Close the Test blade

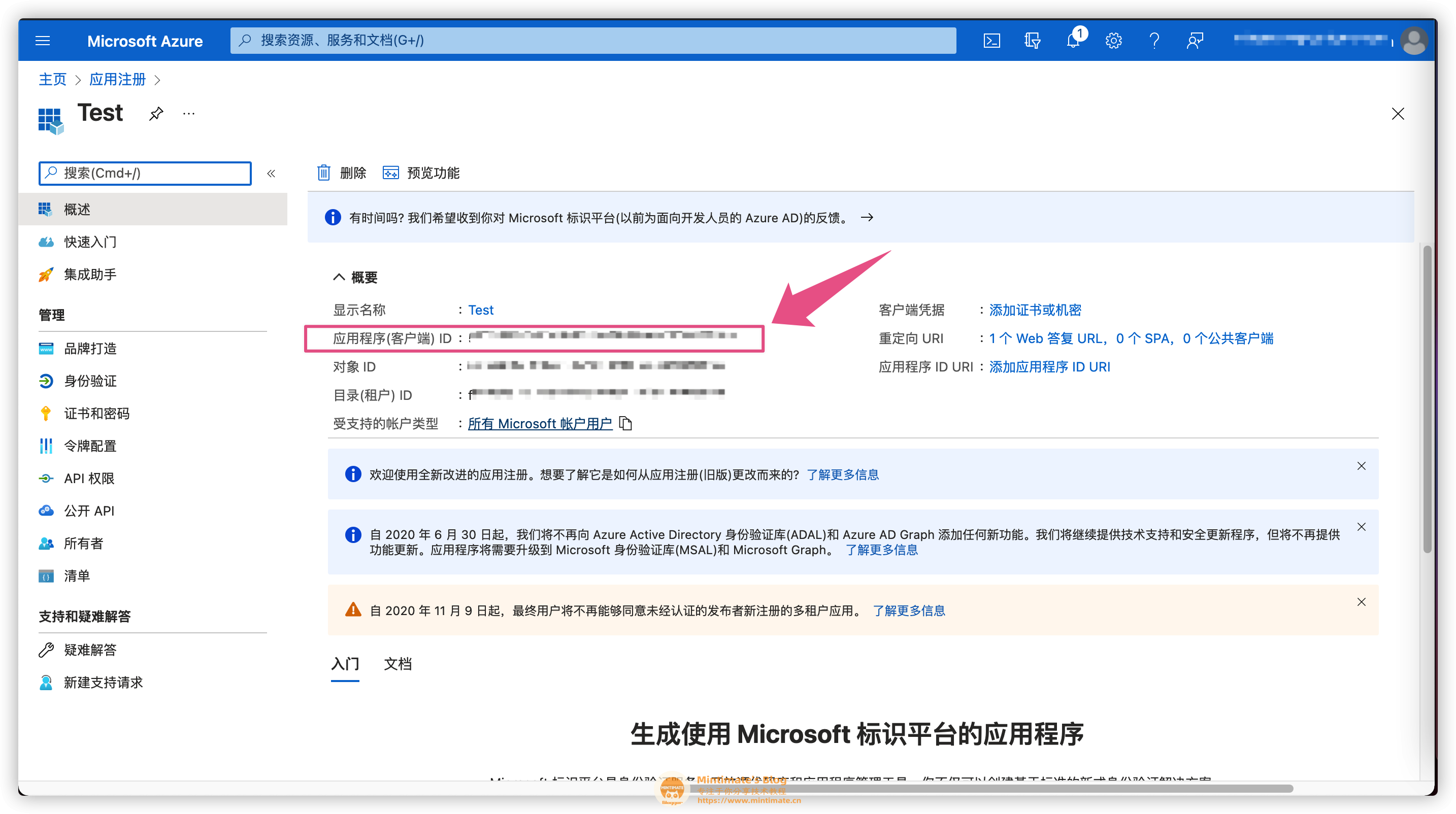coord(1398,114)
